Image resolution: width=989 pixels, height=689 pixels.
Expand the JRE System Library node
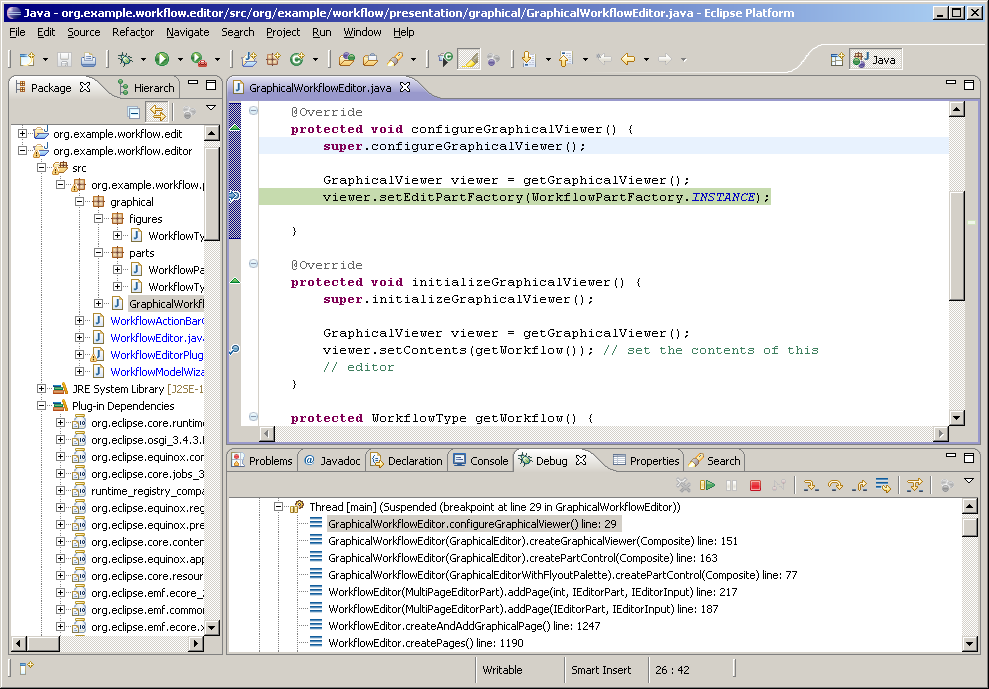(42, 389)
